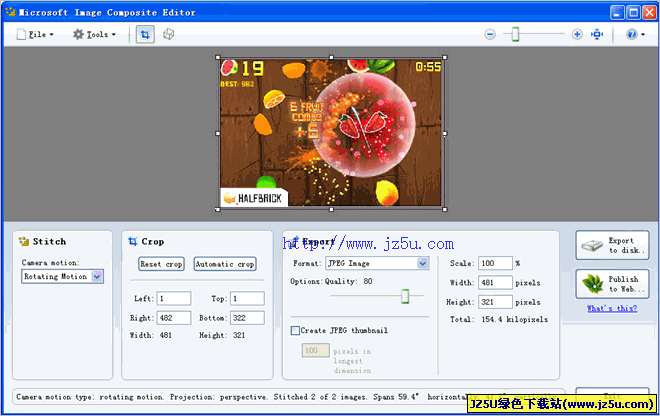Close the Image Composite Editor window
The width and height of the screenshot is (660, 416).
(649, 13)
